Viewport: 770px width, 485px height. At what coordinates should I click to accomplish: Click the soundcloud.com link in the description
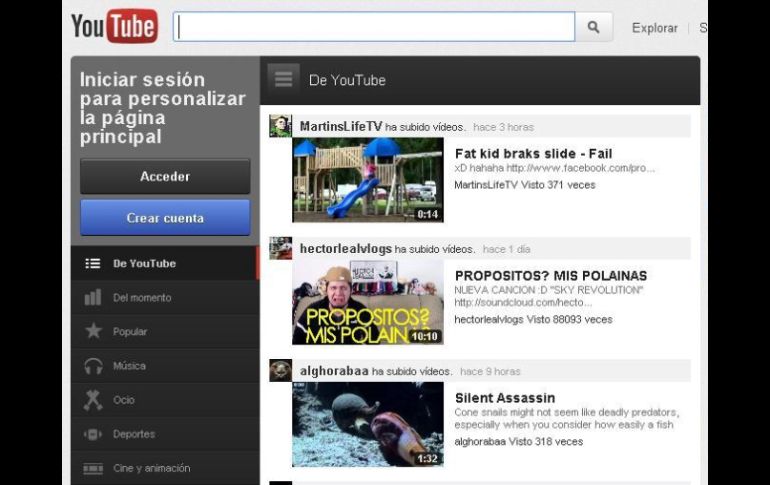pyautogui.click(x=523, y=302)
